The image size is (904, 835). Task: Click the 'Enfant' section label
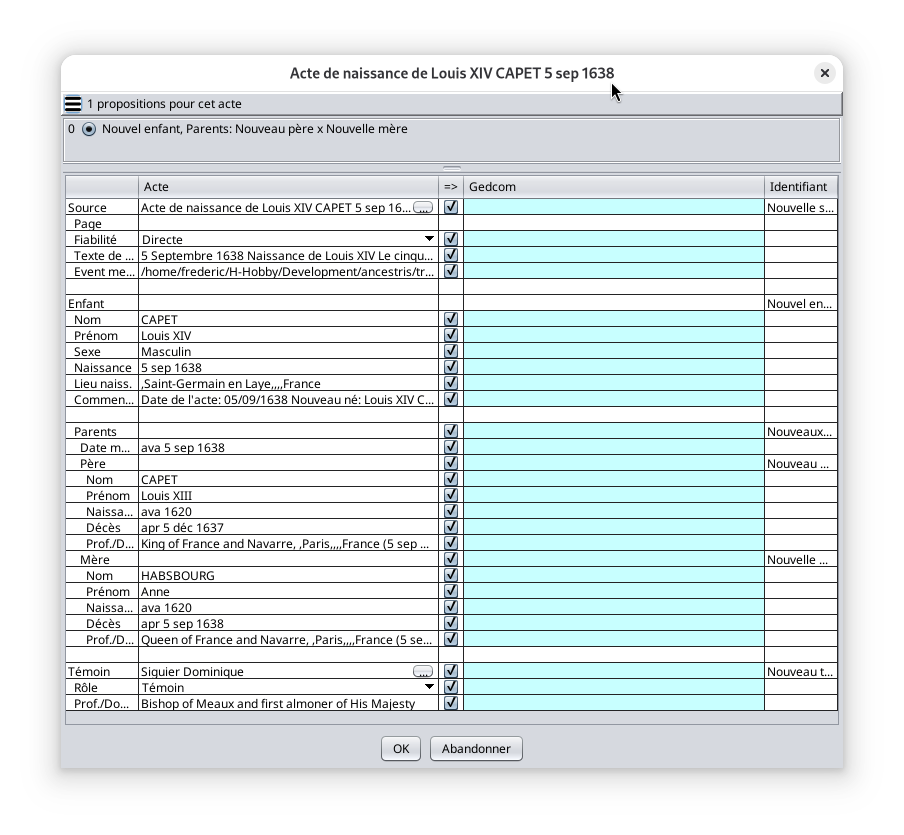tap(86, 304)
